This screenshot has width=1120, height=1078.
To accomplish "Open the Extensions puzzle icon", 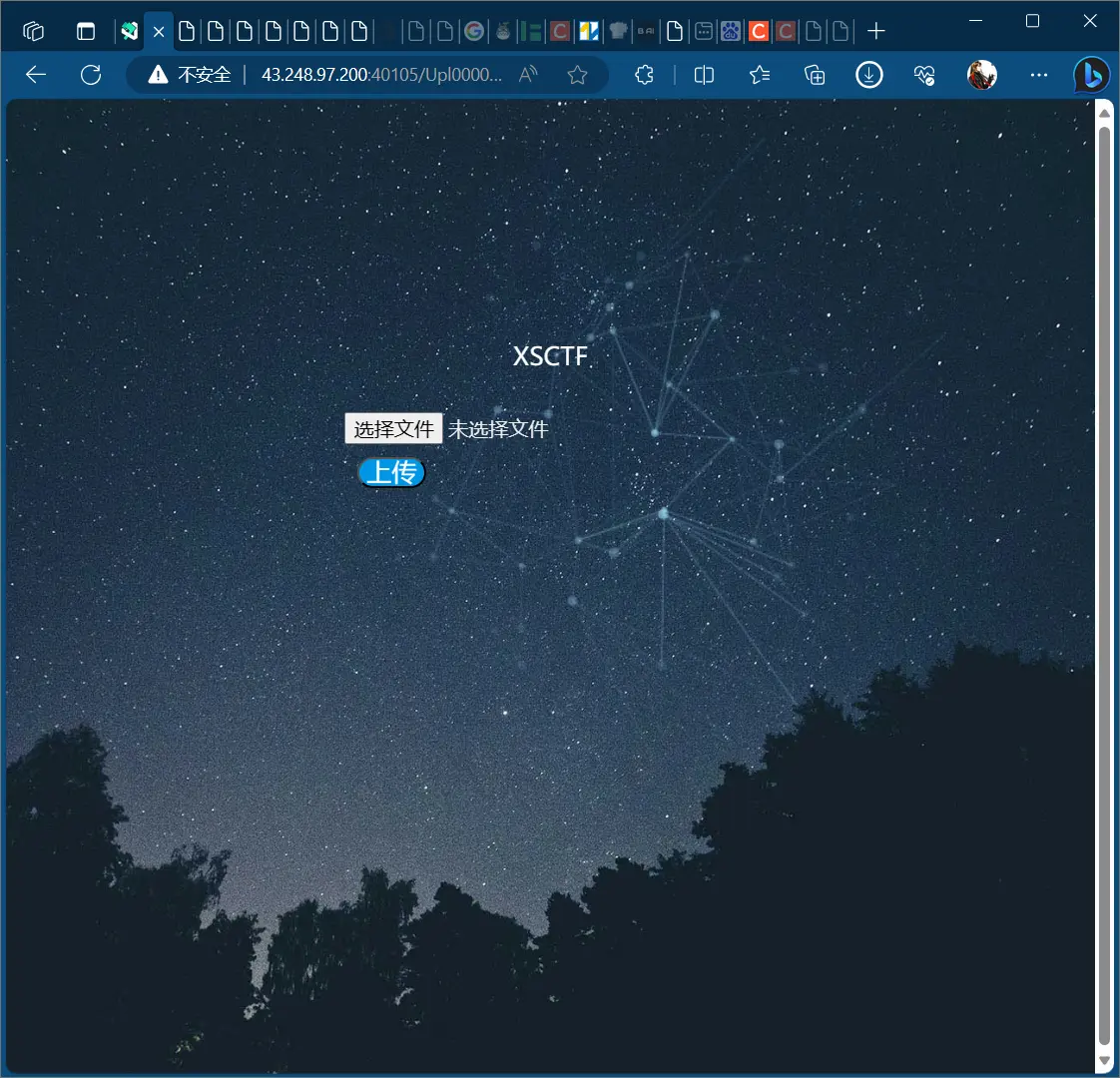I will [x=645, y=75].
